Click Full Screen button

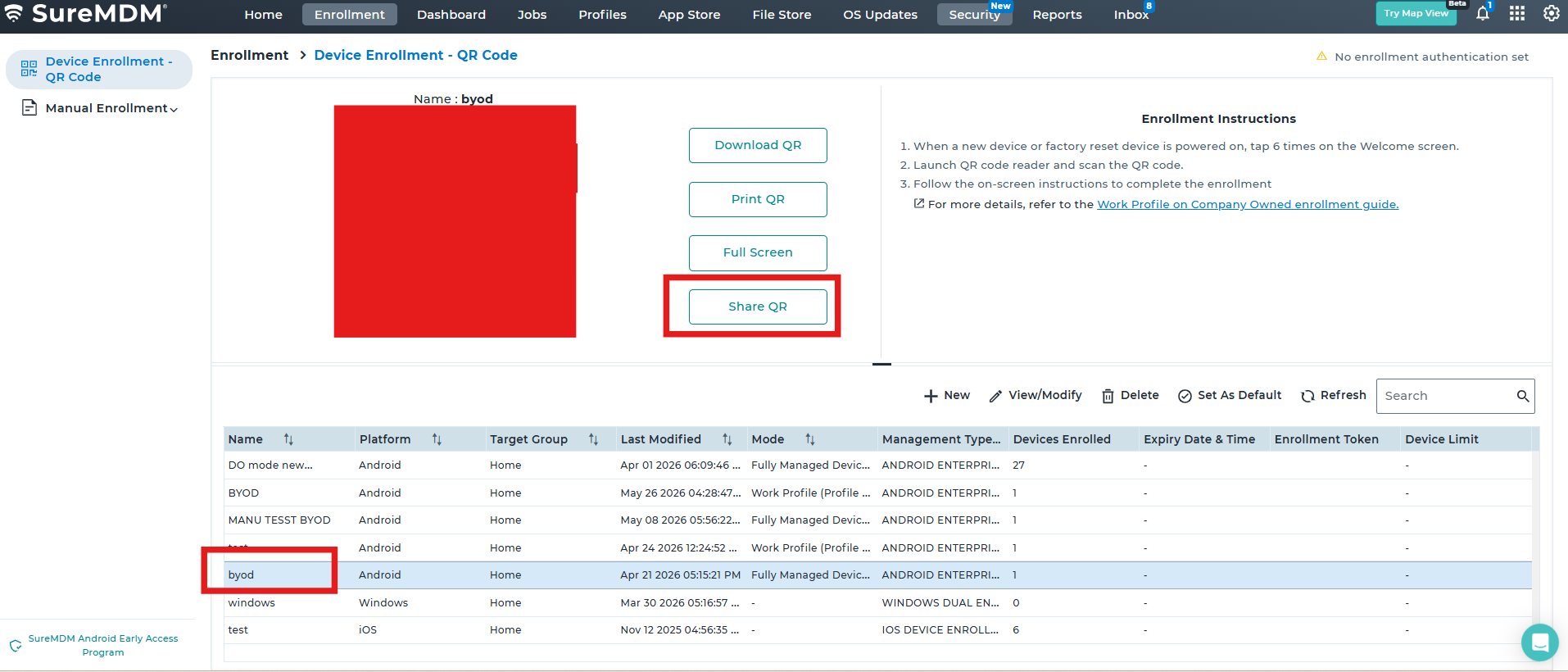(758, 252)
